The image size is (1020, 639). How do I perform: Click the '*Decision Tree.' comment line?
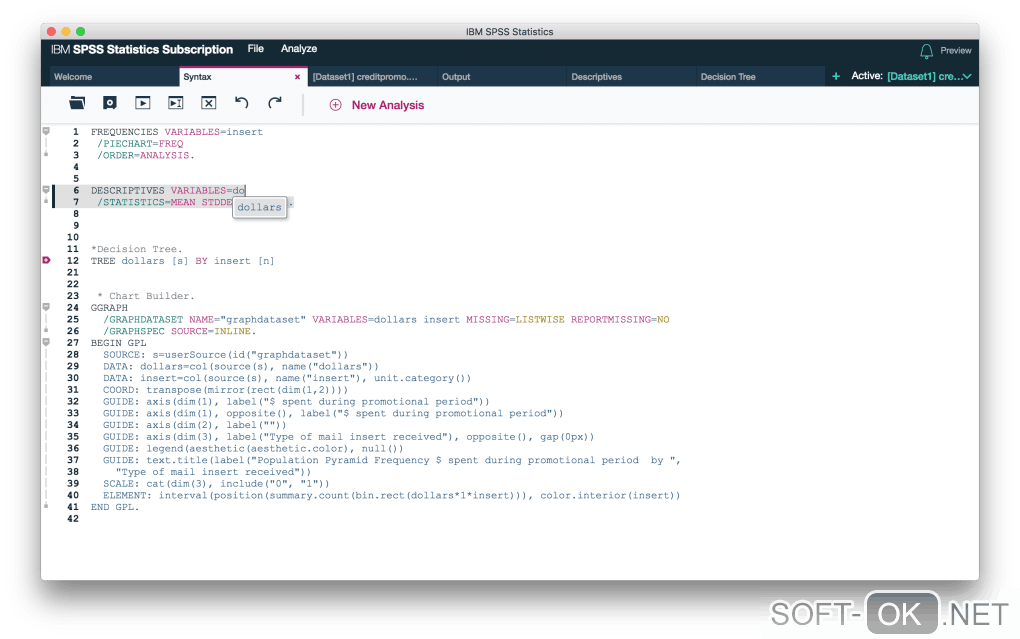point(137,249)
